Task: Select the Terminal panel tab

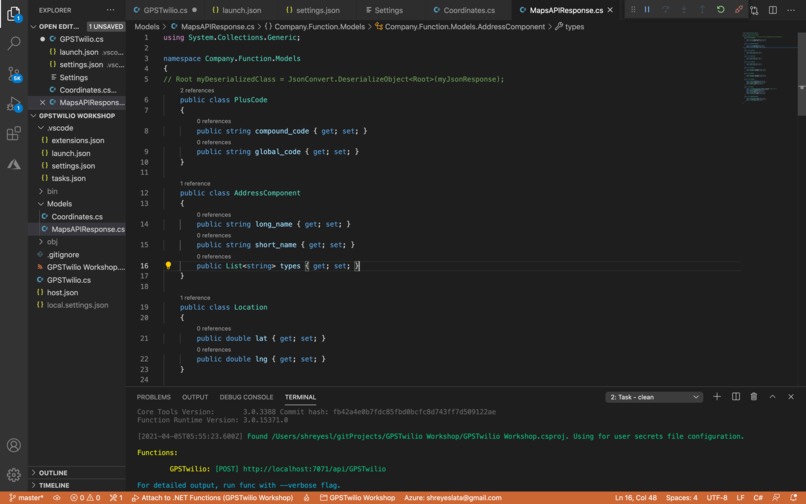Action: click(x=300, y=397)
